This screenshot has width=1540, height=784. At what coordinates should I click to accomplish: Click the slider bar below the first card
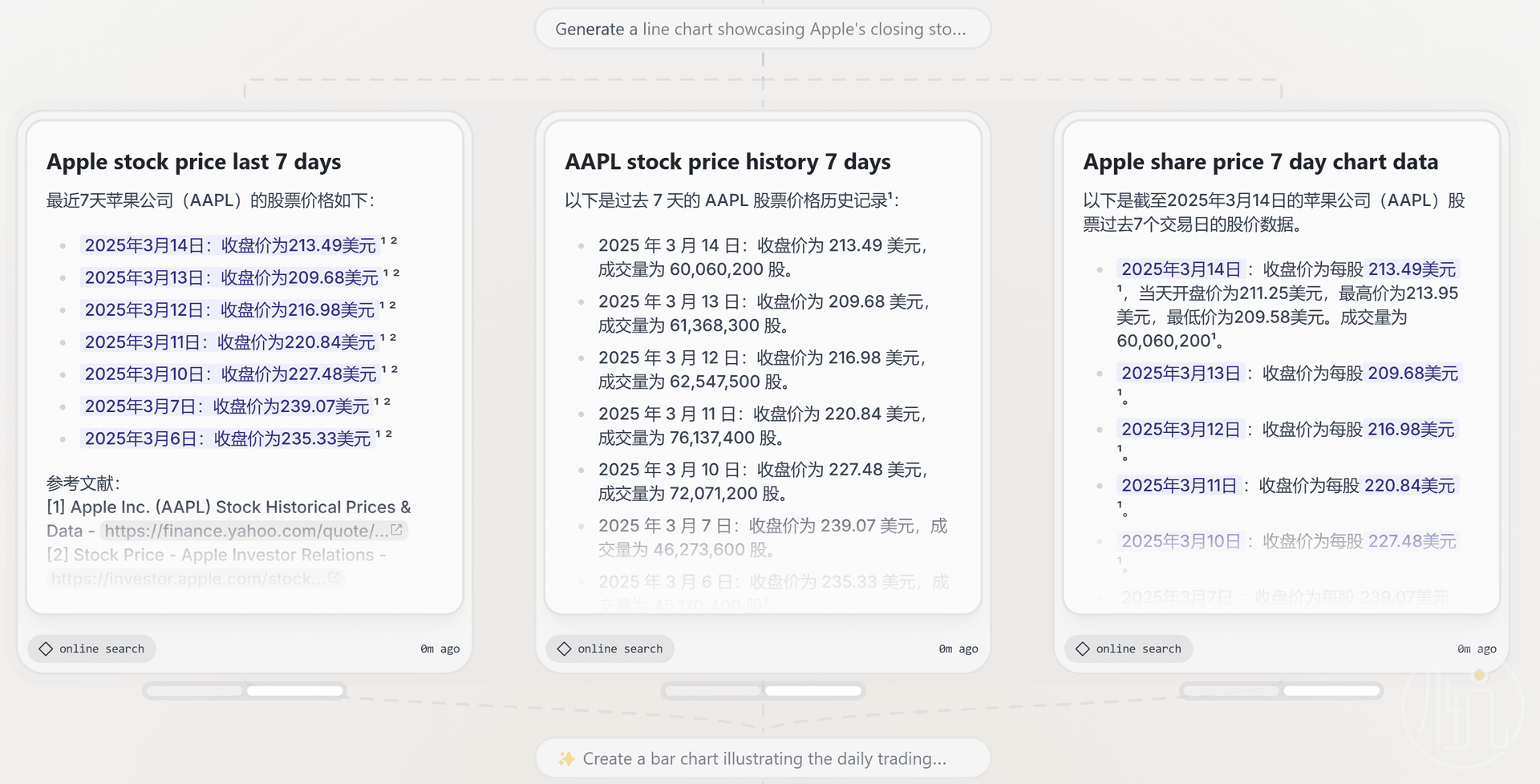click(245, 690)
